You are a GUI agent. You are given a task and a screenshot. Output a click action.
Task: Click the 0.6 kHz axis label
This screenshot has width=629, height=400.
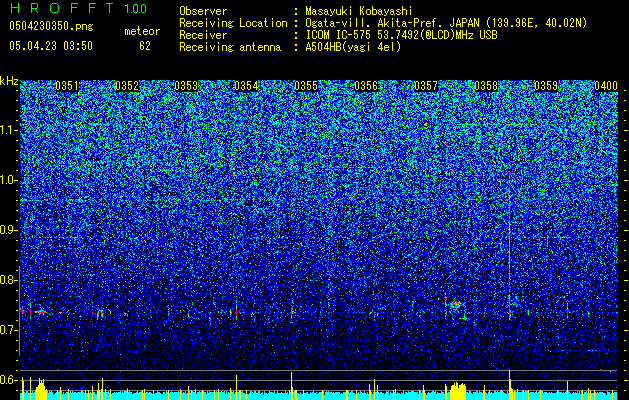[x=9, y=380]
